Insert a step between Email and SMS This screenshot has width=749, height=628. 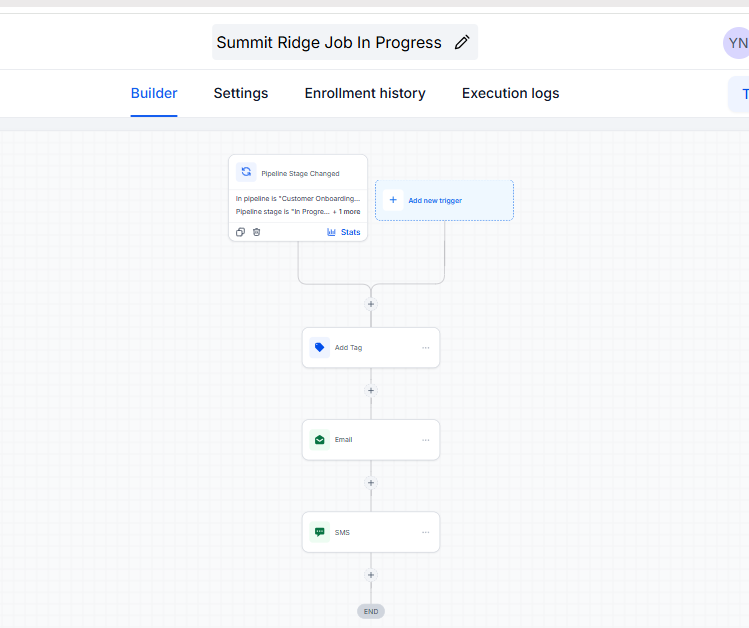tap(371, 483)
